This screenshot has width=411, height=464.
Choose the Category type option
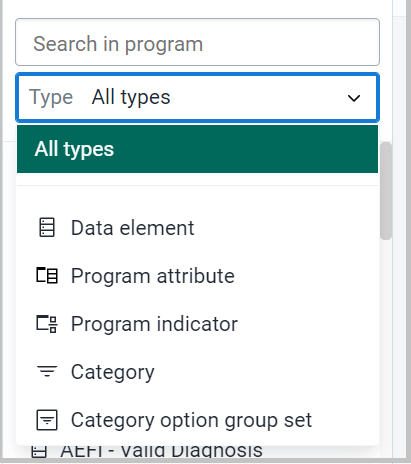pos(197,372)
